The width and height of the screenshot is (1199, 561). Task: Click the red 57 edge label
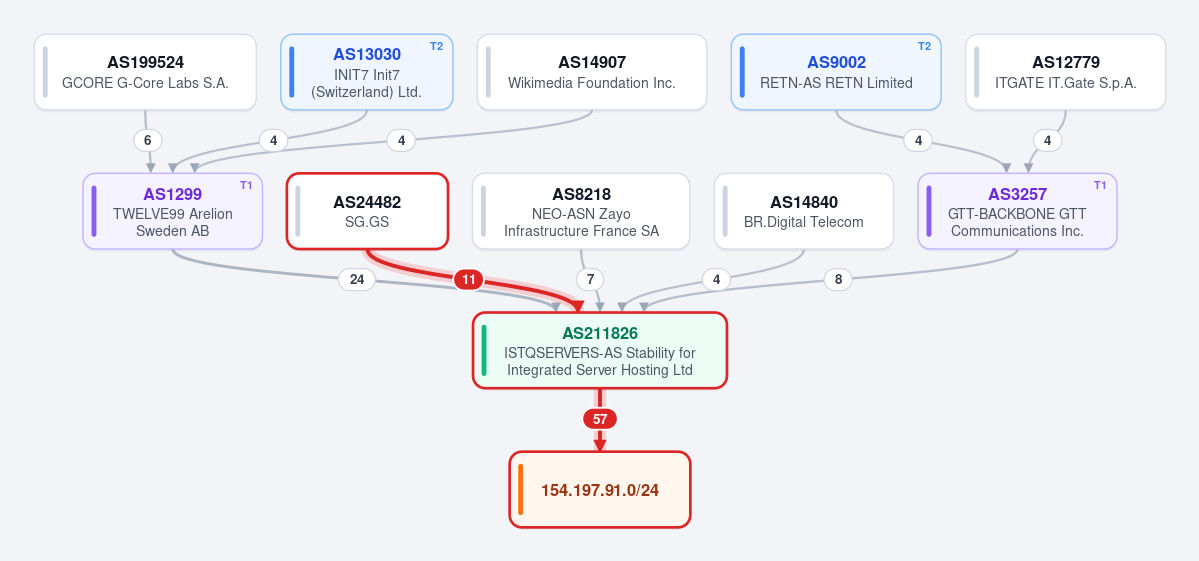[x=600, y=419]
